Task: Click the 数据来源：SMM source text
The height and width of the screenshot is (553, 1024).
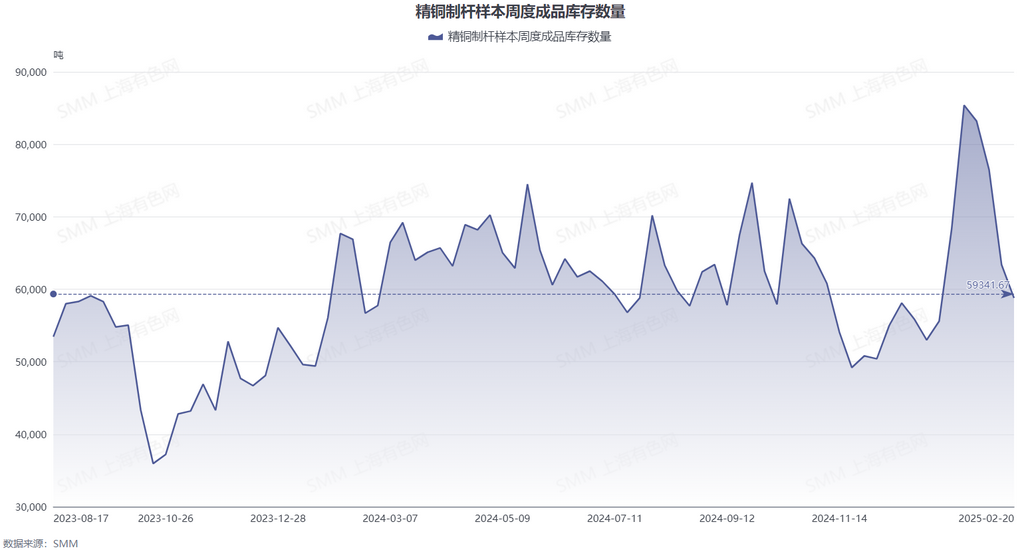Action: pyautogui.click(x=40, y=543)
